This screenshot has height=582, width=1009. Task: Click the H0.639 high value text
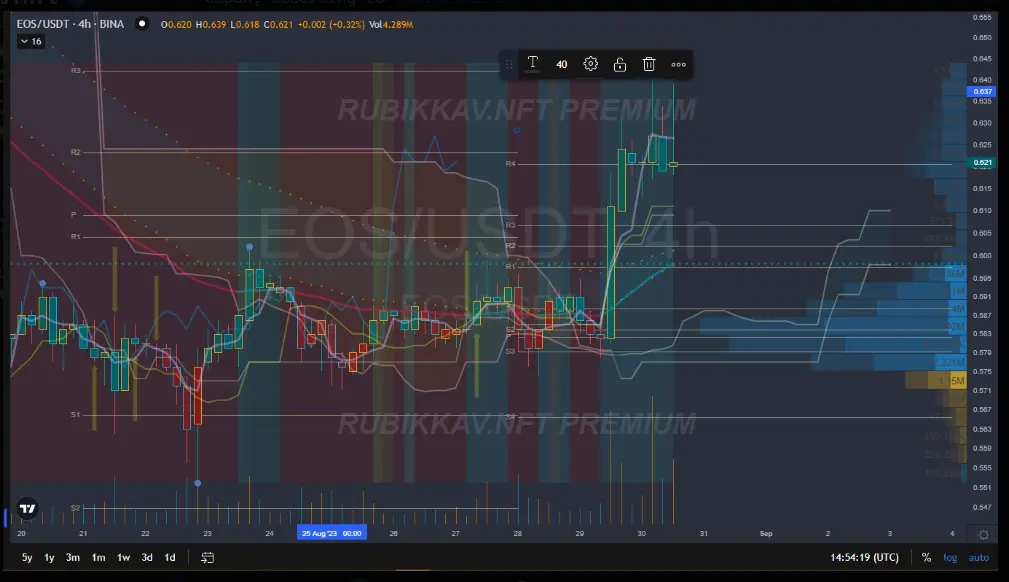pyautogui.click(x=211, y=24)
